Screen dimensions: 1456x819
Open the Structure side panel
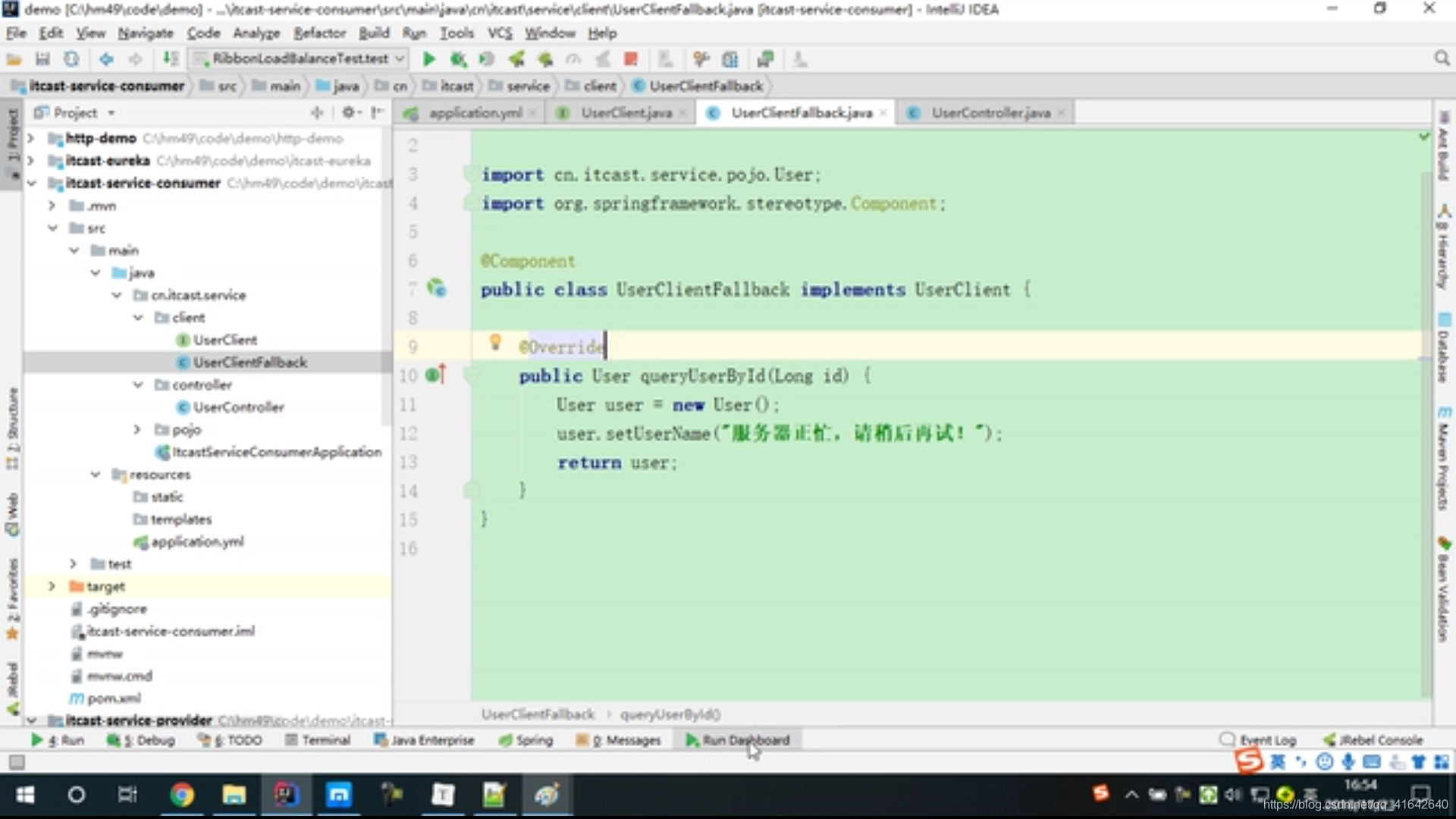click(12, 428)
